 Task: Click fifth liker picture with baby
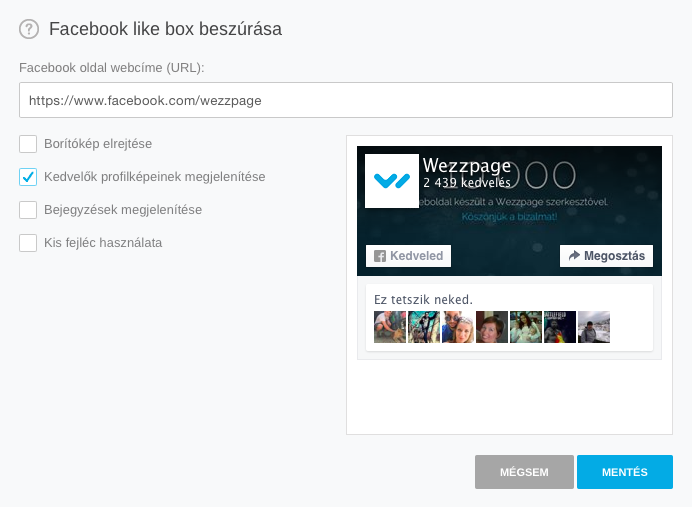coord(526,327)
